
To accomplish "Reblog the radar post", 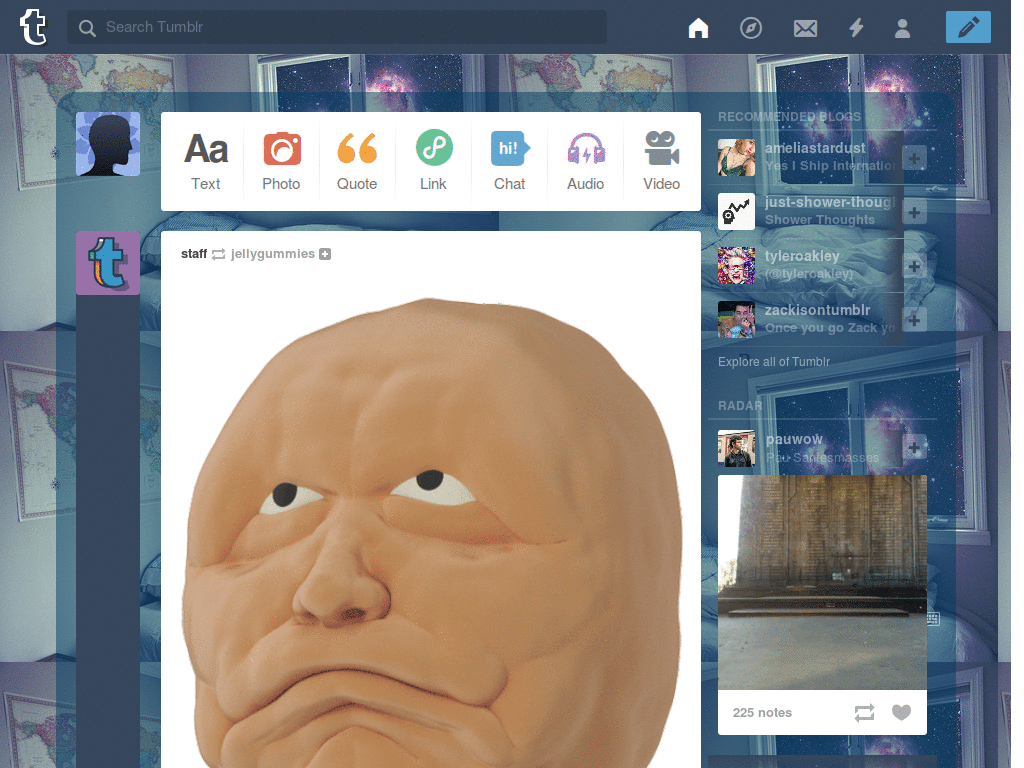I will (864, 712).
